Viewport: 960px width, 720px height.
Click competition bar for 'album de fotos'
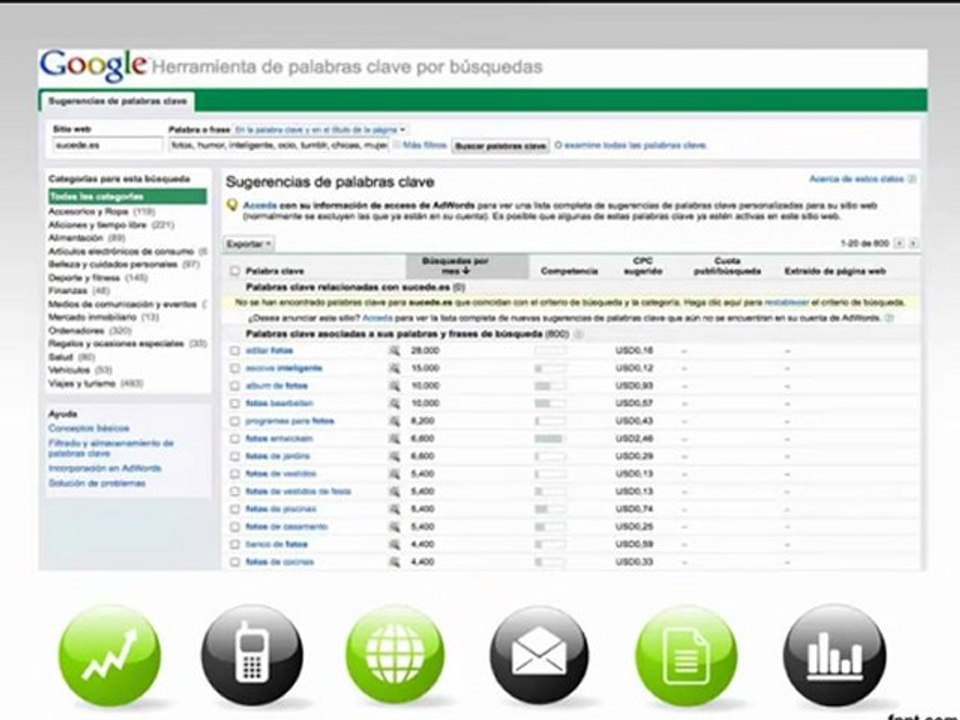coord(550,386)
